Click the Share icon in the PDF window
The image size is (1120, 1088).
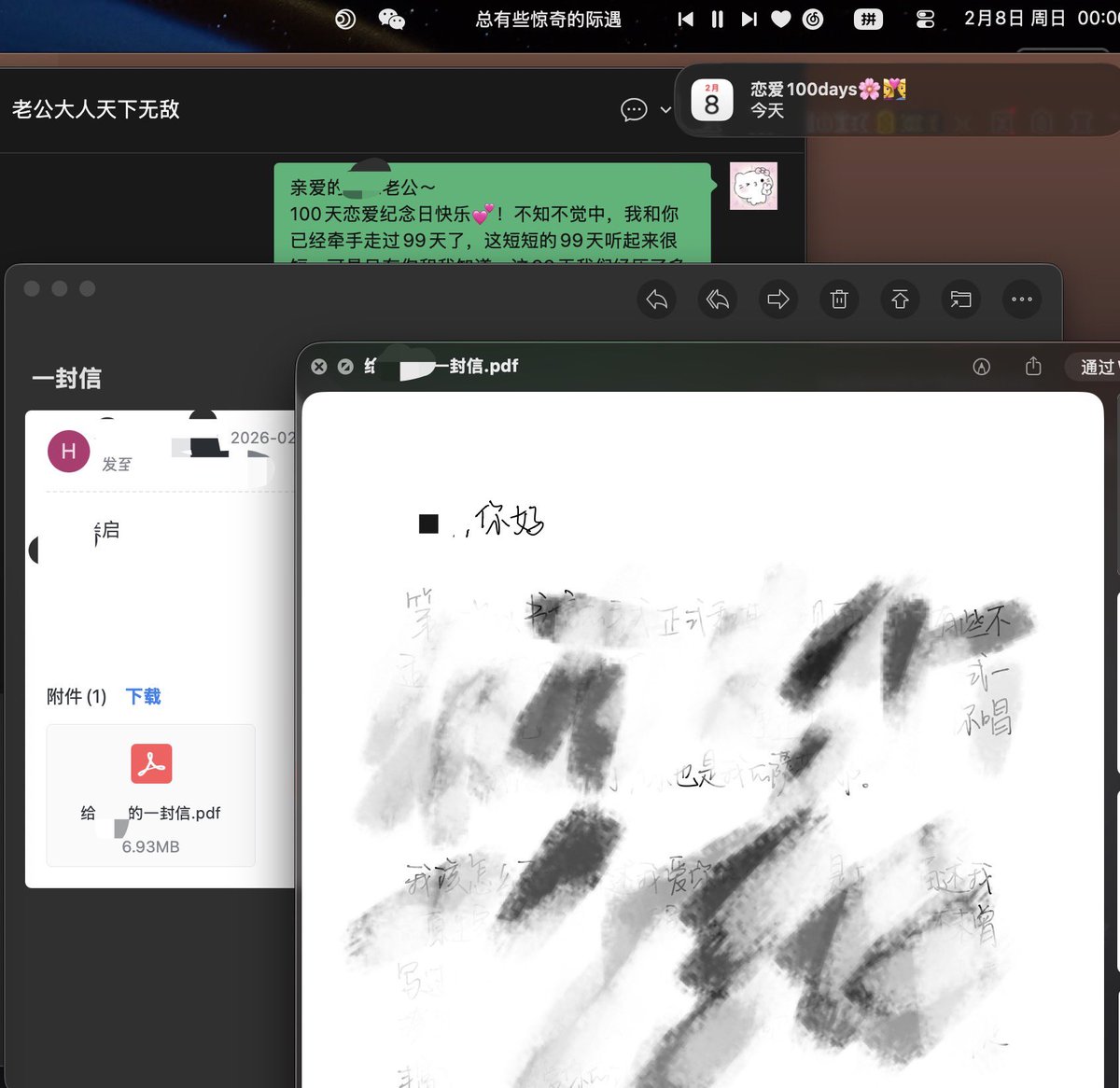[x=1032, y=367]
